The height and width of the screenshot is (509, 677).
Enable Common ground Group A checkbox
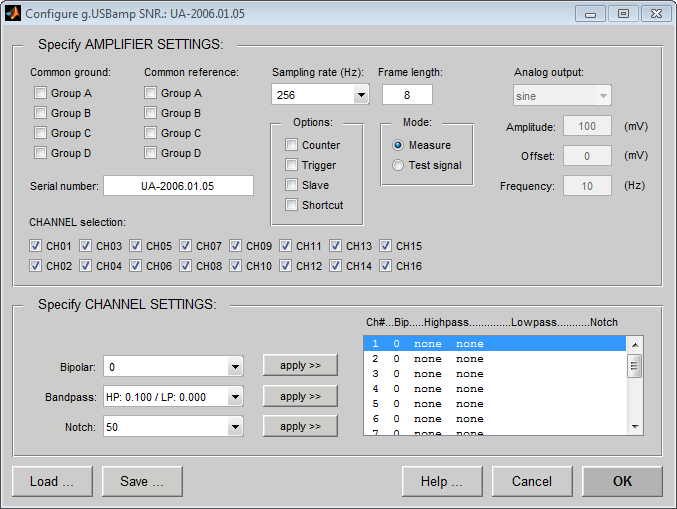click(40, 93)
